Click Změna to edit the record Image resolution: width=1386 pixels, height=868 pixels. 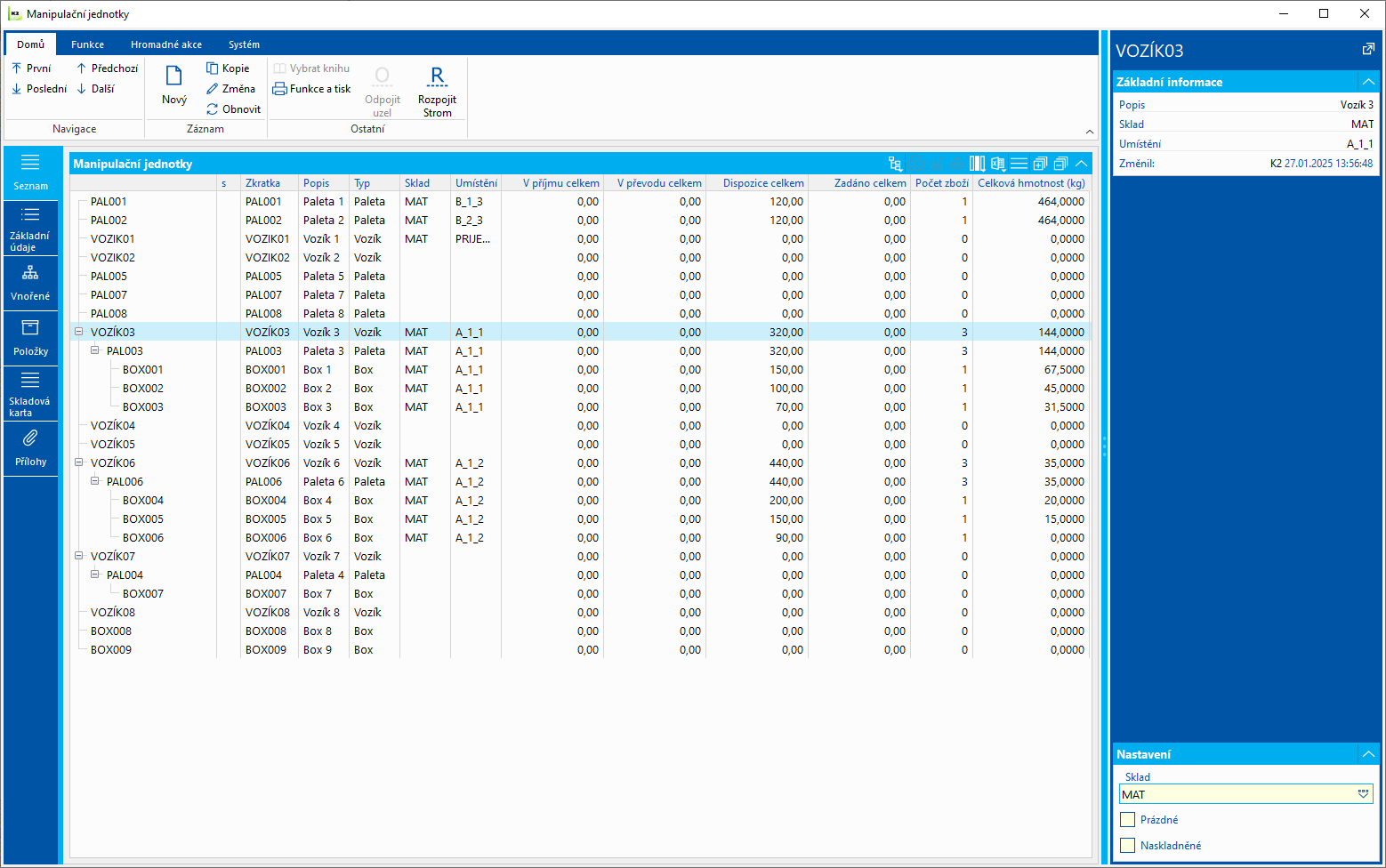[x=230, y=89]
